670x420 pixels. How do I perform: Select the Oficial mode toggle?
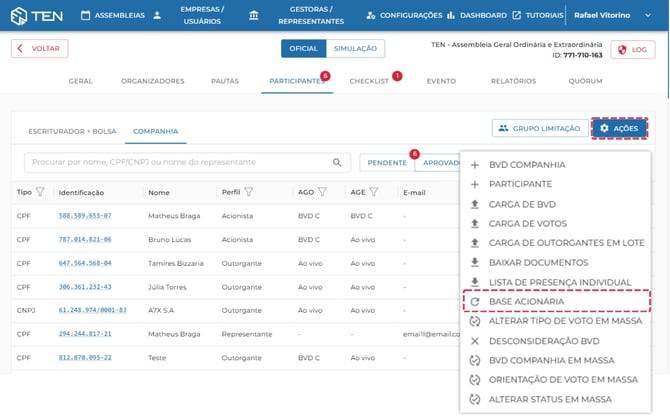(303, 48)
